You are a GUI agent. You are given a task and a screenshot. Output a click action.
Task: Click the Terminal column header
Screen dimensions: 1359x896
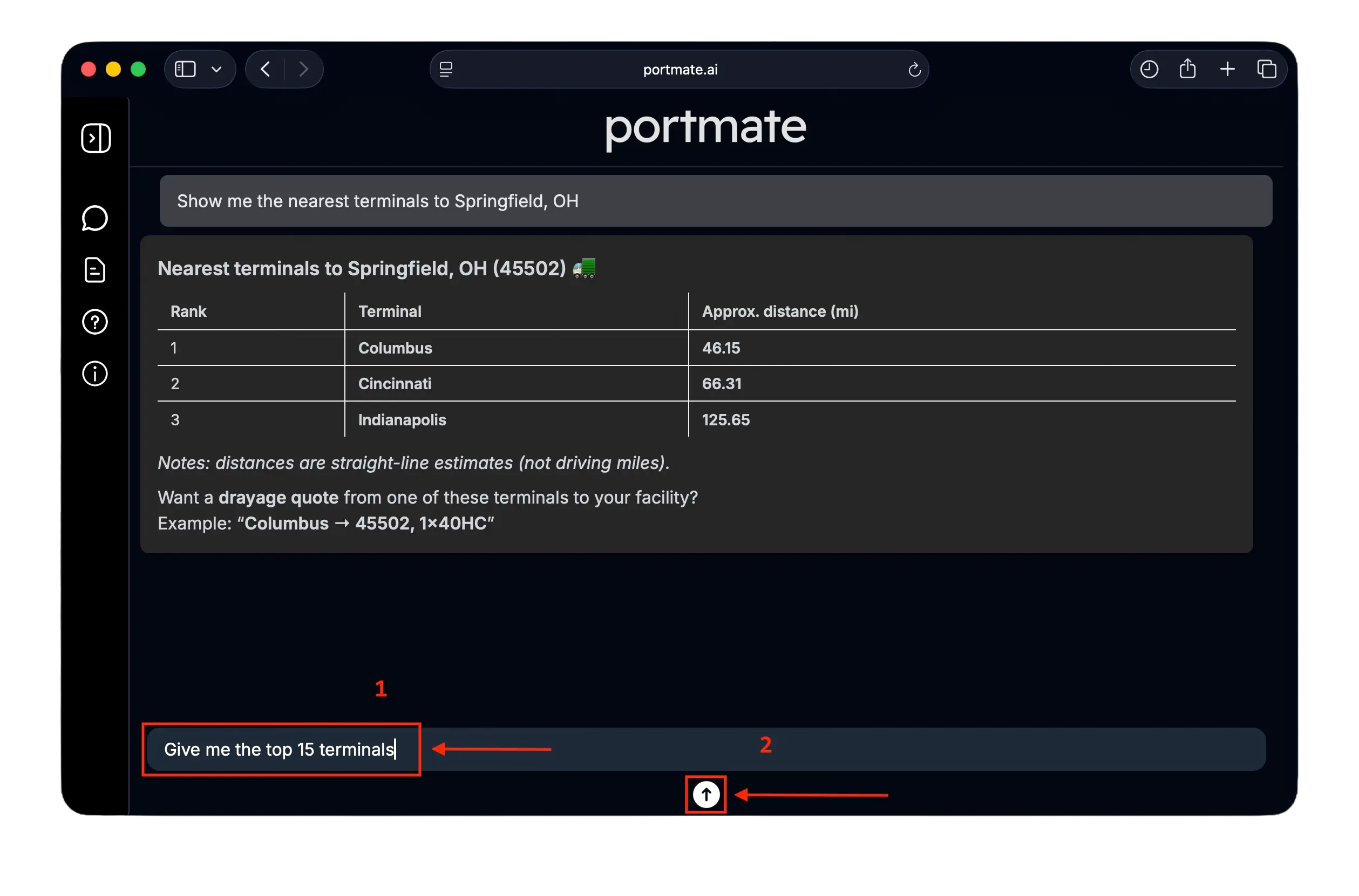(390, 311)
